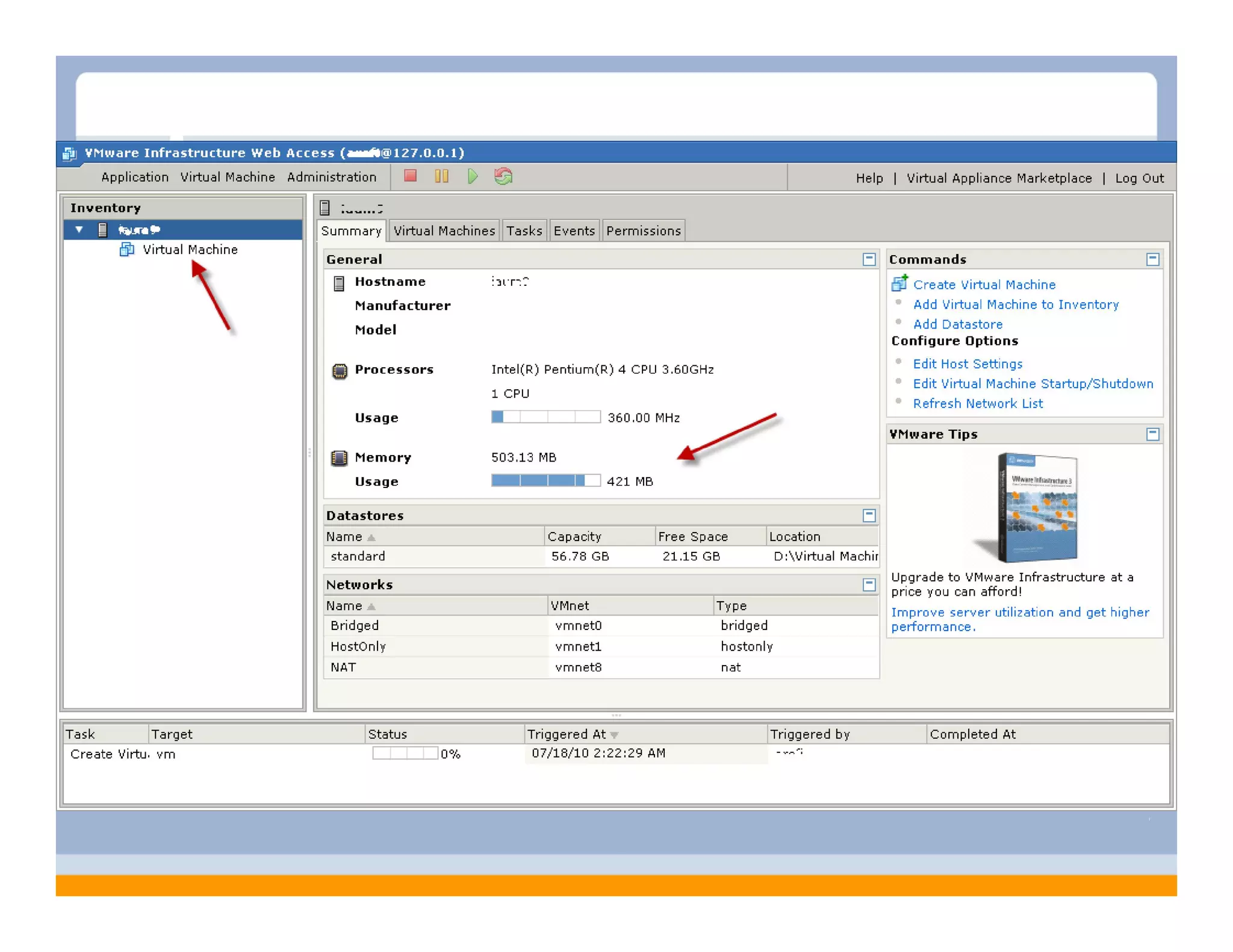Click Add Datastore link

click(x=957, y=324)
